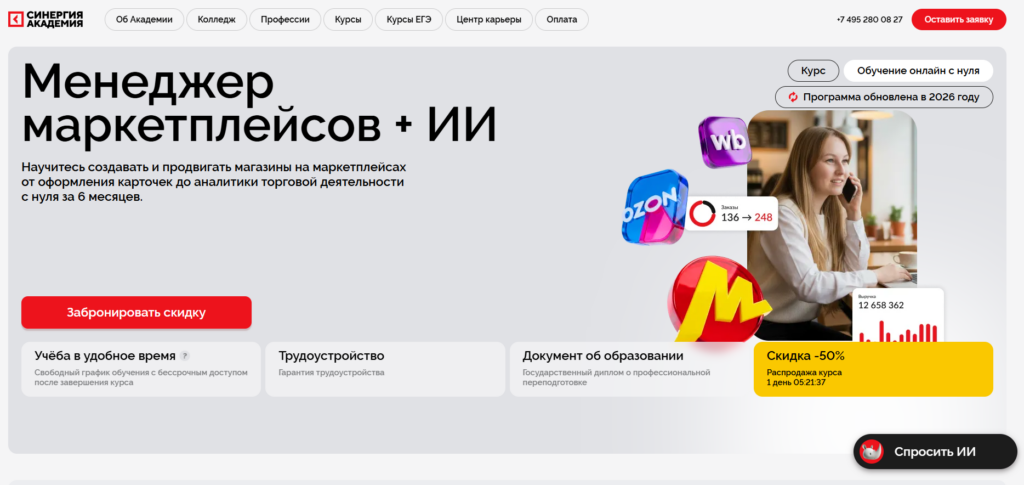
Task: Click the Программа обновлена в 2026 году badge
Action: (884, 97)
